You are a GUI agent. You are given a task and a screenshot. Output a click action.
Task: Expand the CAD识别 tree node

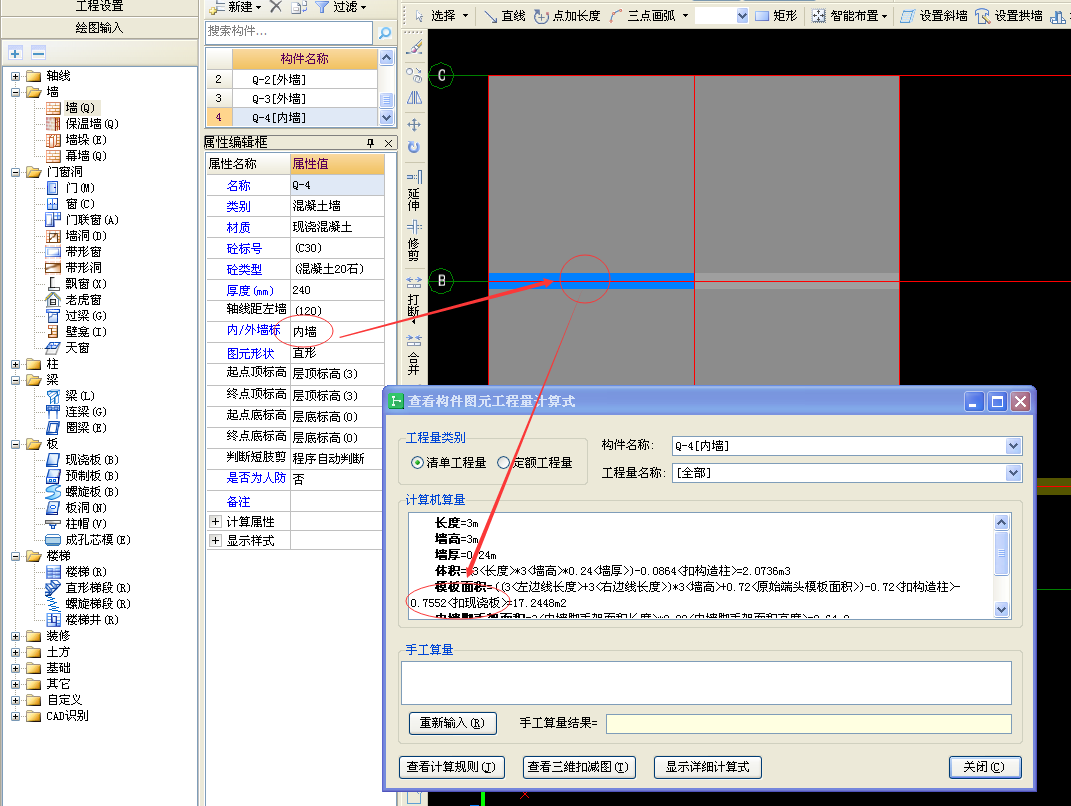[x=15, y=716]
